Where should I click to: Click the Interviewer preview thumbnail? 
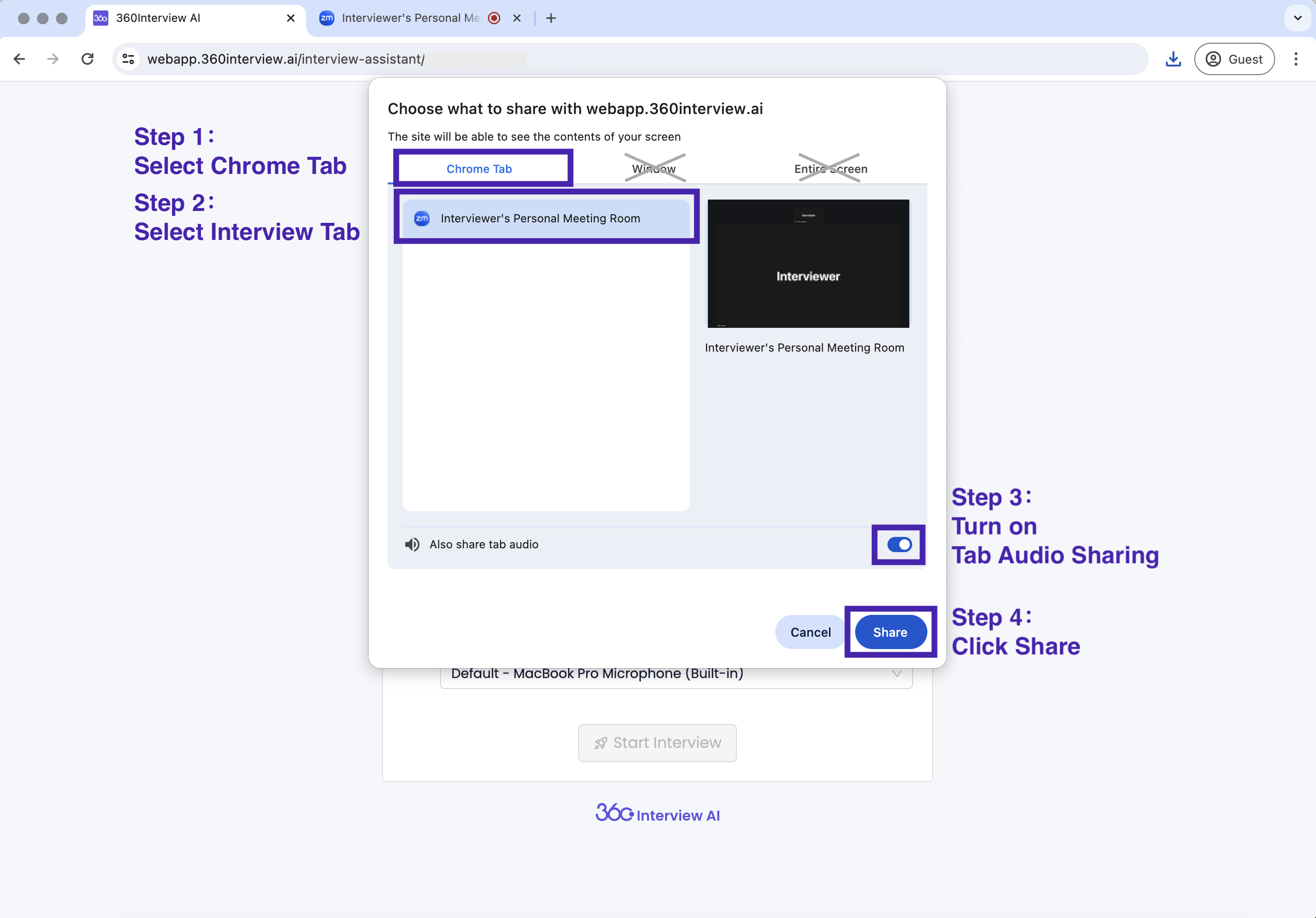point(808,264)
